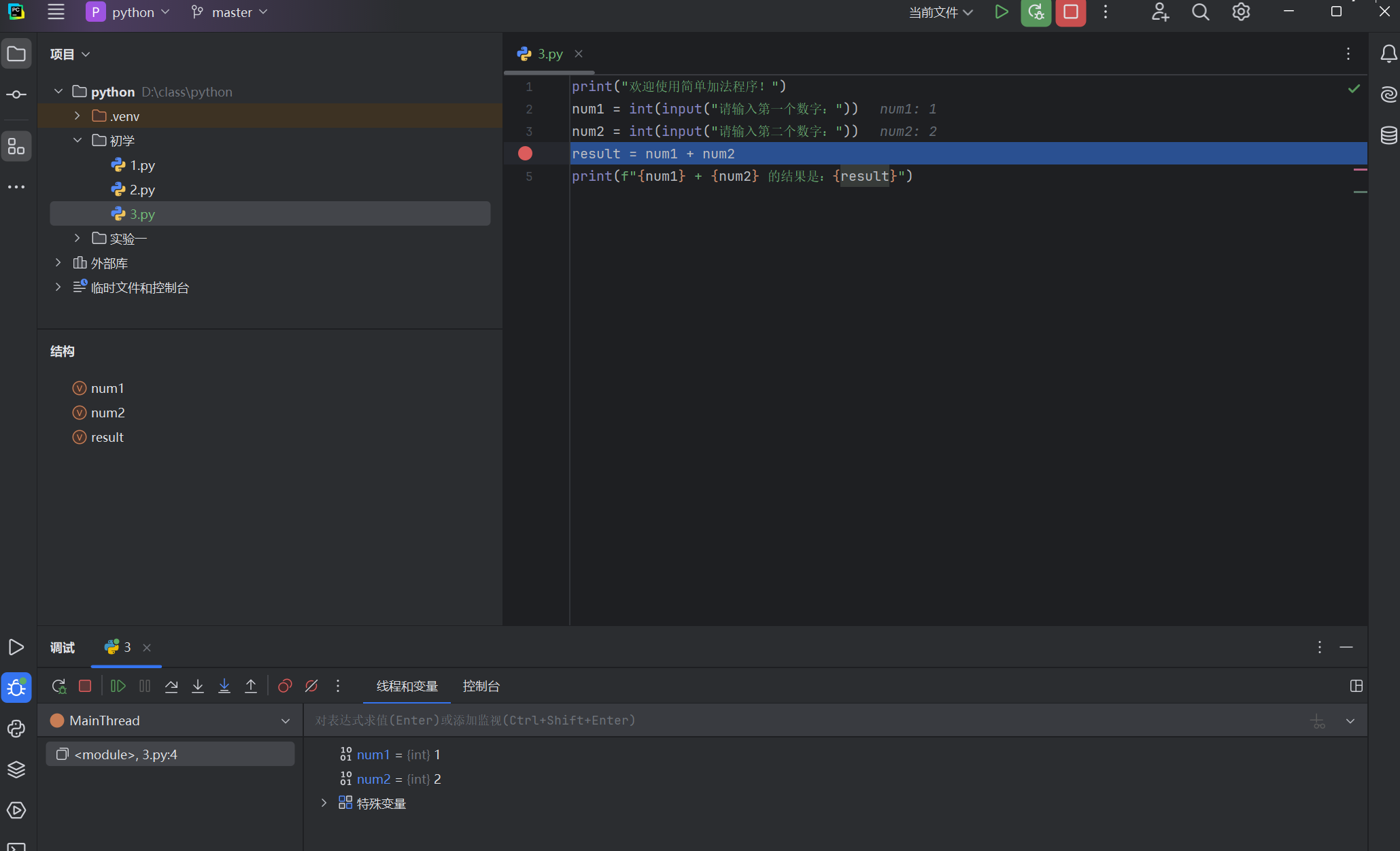Viewport: 1400px width, 851px height.
Task: Click the Step Over debug icon
Action: click(171, 687)
